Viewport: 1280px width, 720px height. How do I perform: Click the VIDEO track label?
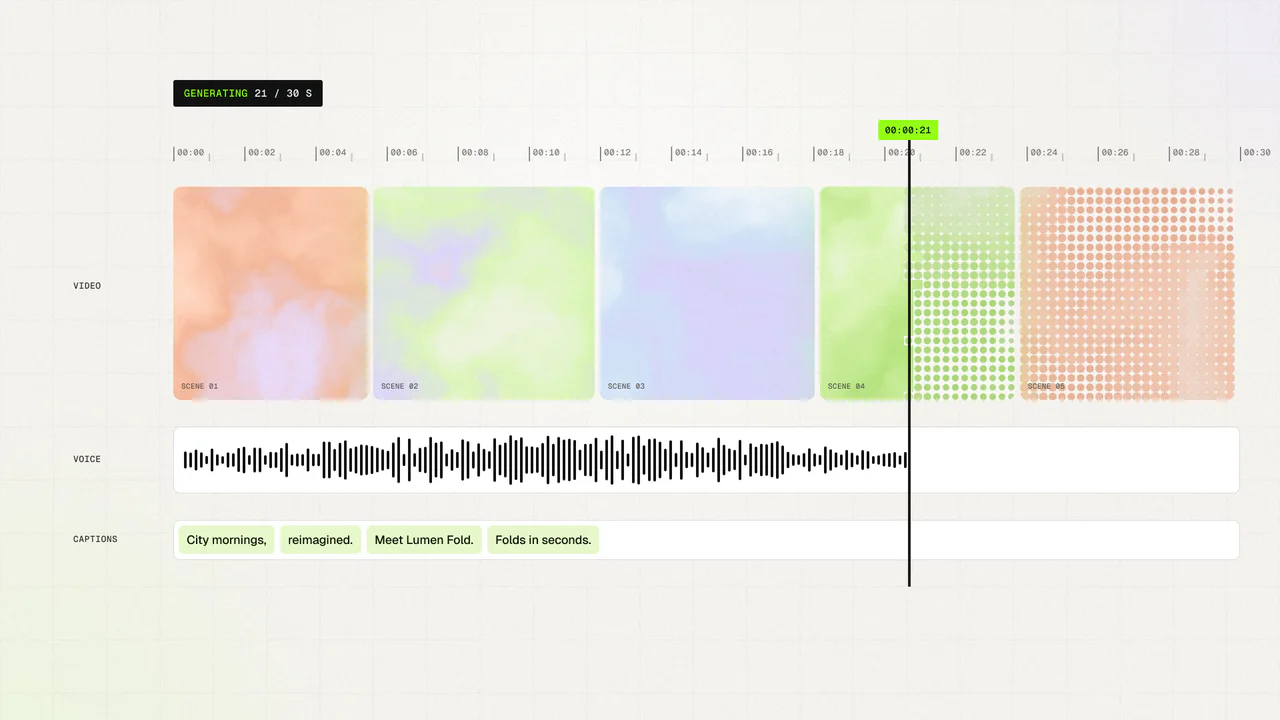click(x=87, y=286)
